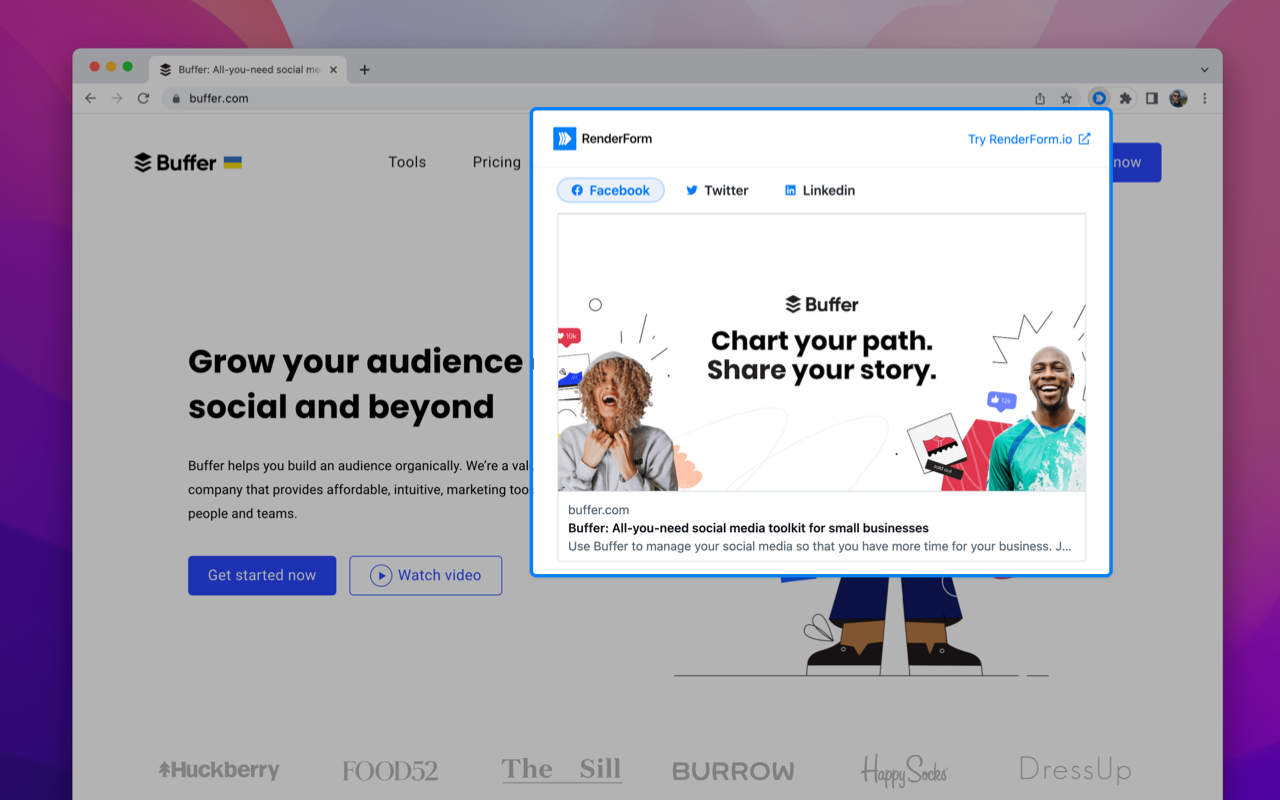This screenshot has width=1280, height=800.
Task: Open the tab-strip chevron dropdown
Action: [1204, 69]
